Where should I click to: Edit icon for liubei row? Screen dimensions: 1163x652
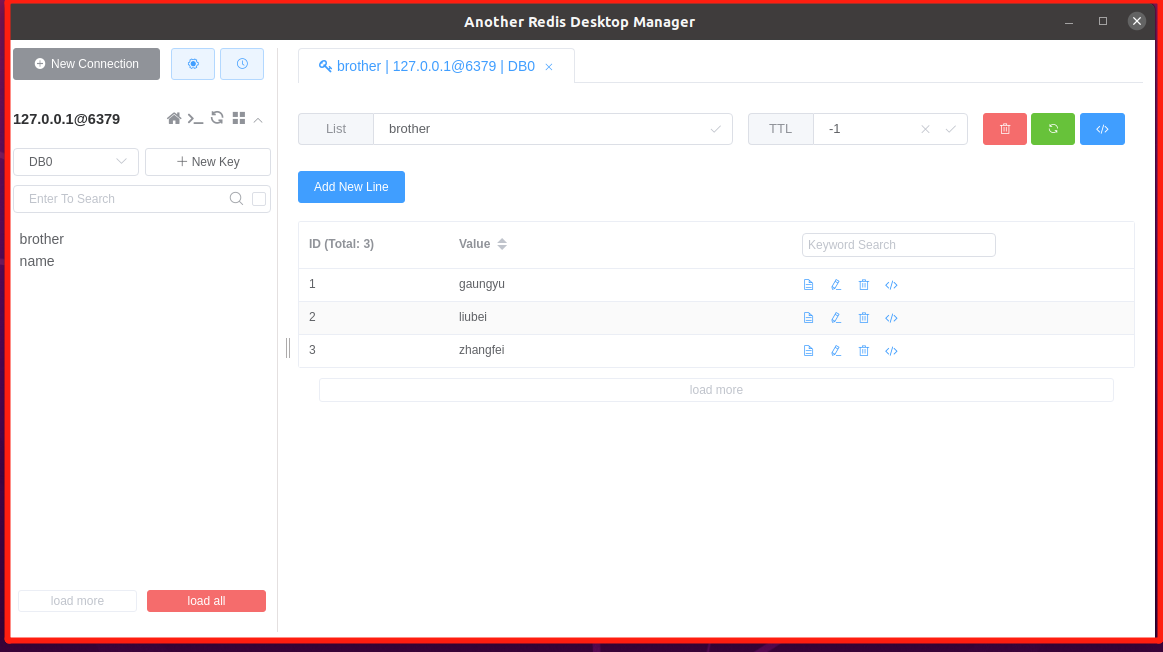tap(836, 317)
